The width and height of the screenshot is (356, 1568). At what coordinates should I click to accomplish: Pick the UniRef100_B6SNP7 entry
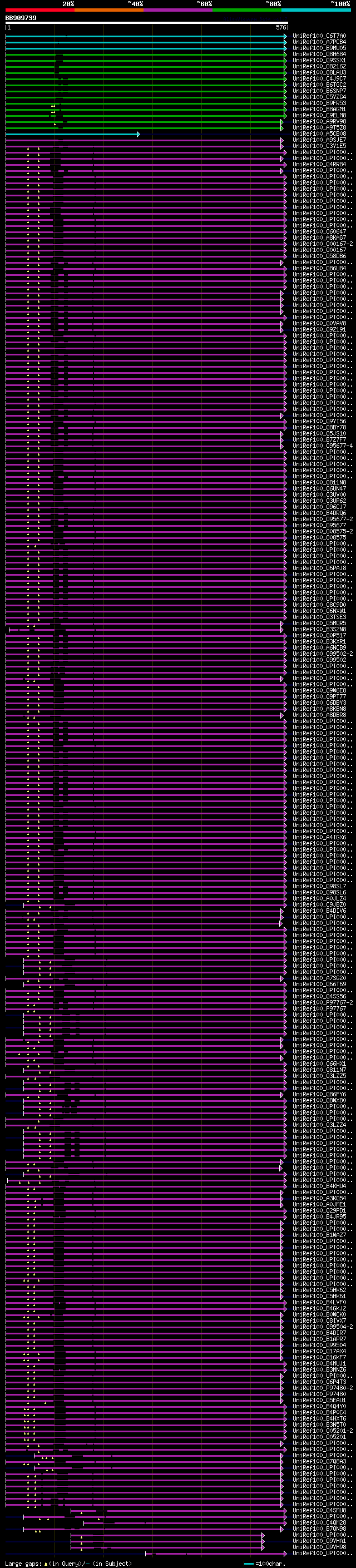click(x=319, y=91)
